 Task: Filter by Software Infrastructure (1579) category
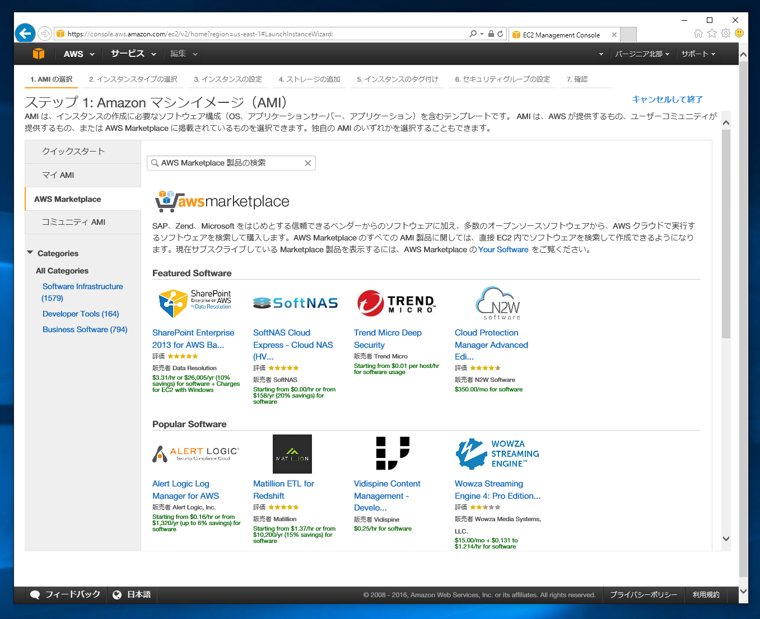click(82, 292)
